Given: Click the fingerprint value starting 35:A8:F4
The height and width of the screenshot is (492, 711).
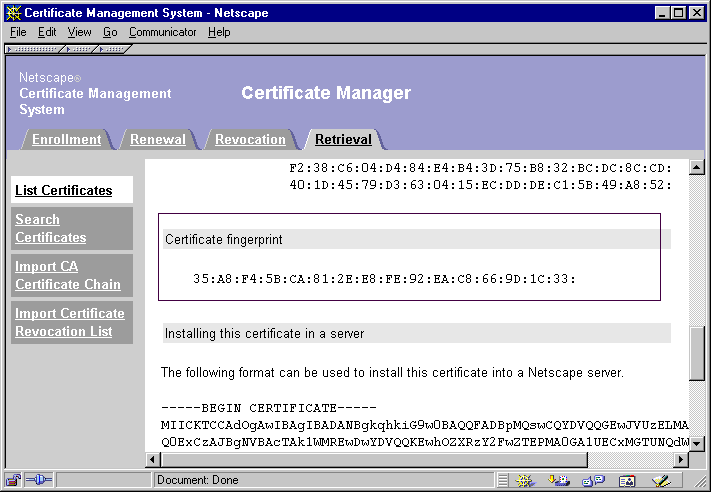Looking at the screenshot, I should coord(385,278).
